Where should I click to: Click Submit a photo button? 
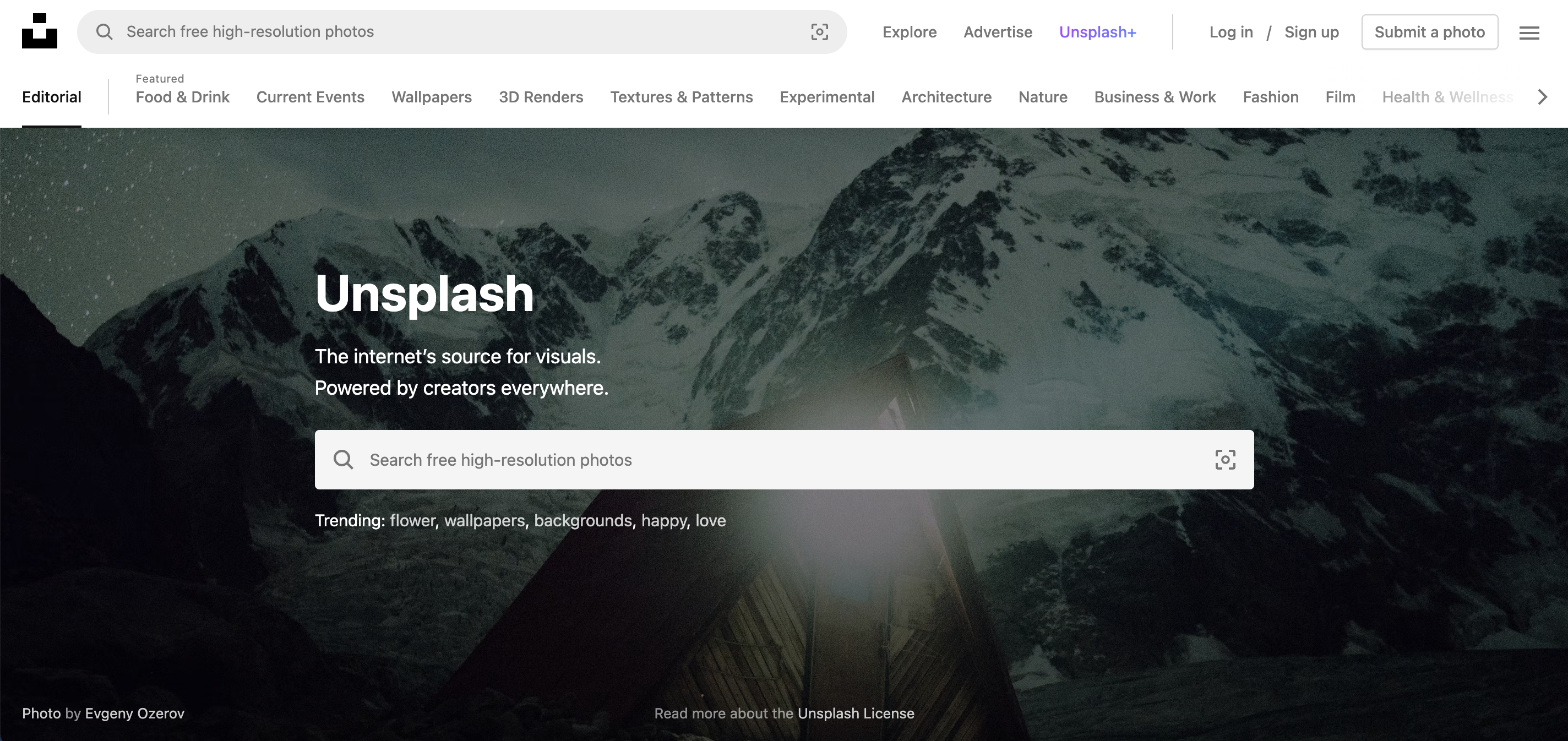click(x=1430, y=32)
